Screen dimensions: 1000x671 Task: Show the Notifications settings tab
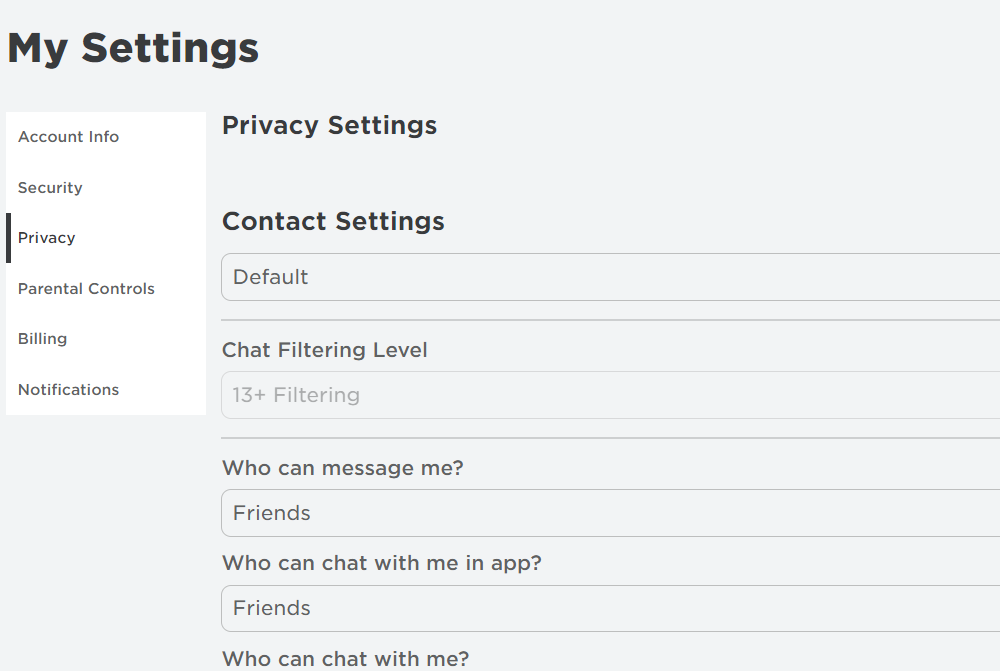tap(68, 390)
